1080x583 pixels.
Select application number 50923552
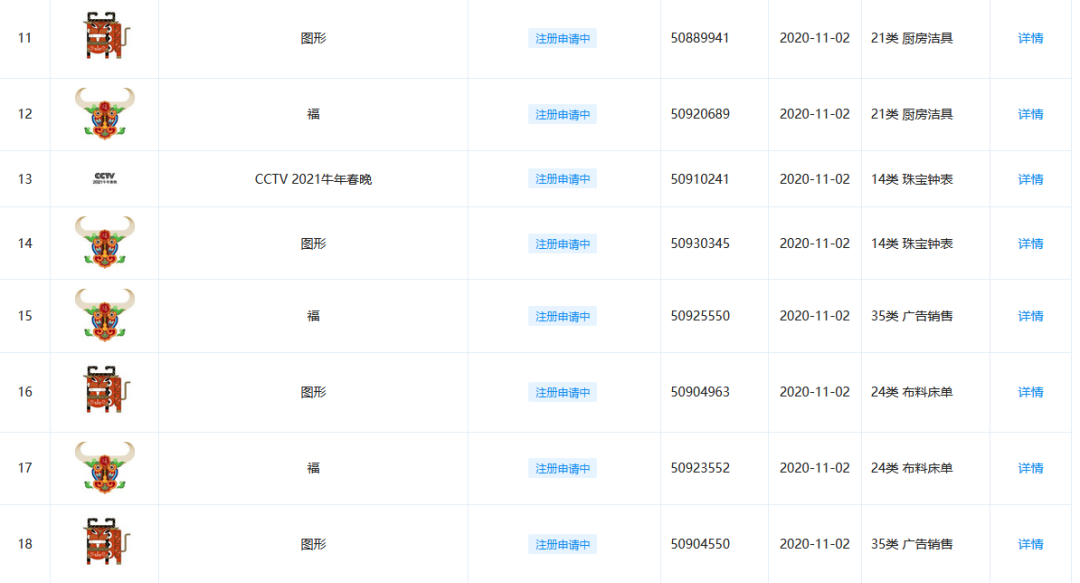(x=700, y=468)
